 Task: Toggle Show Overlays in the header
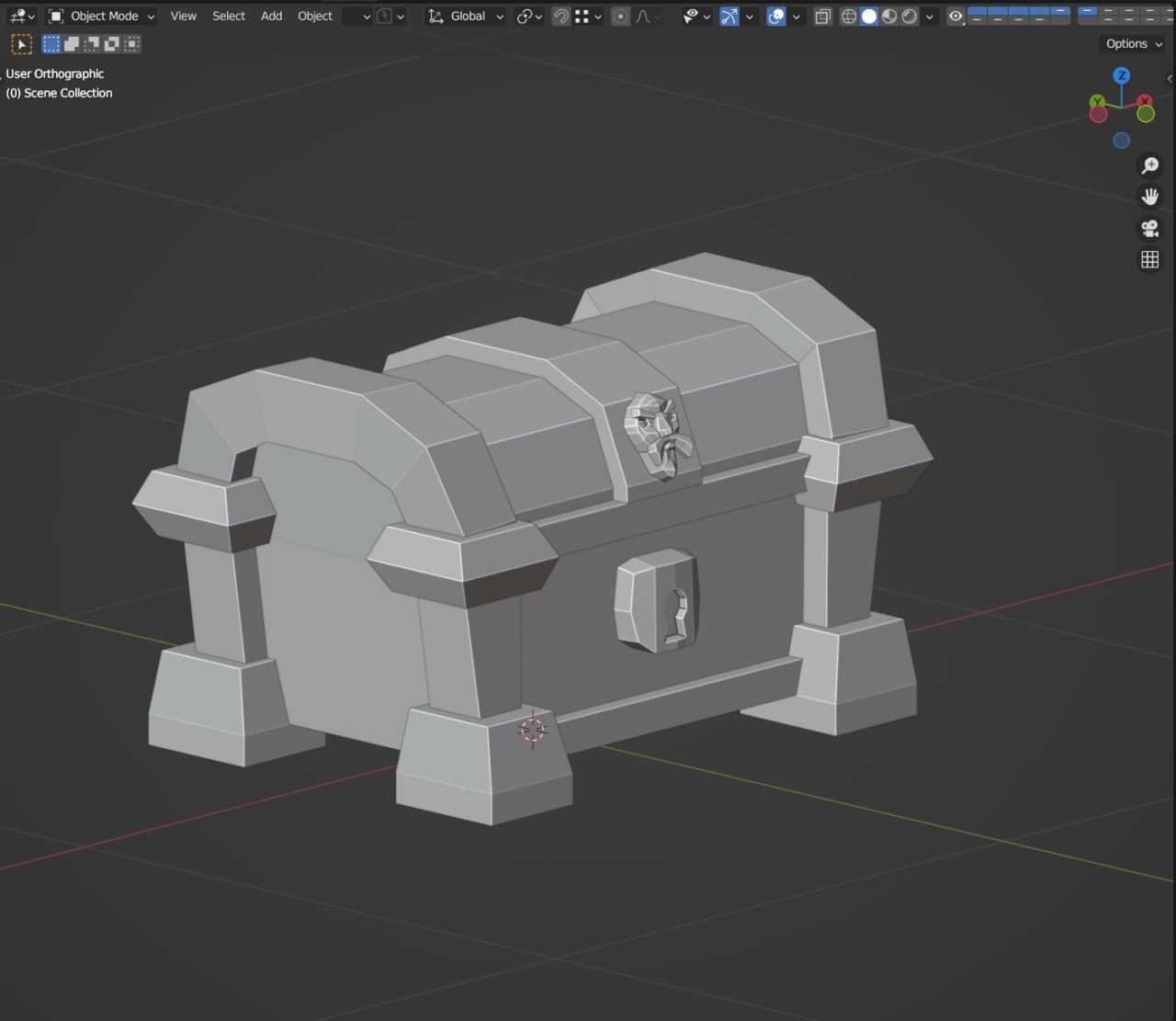click(776, 16)
